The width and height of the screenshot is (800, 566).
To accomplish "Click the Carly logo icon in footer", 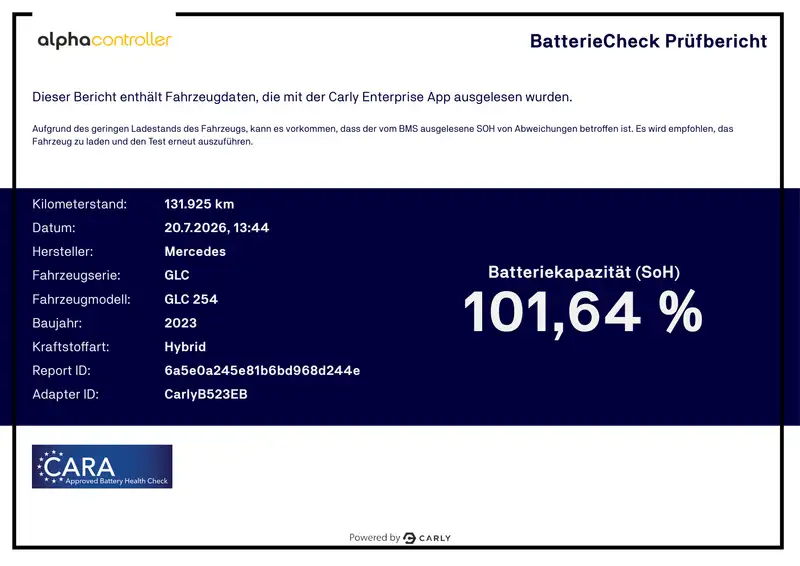I will 409,538.
